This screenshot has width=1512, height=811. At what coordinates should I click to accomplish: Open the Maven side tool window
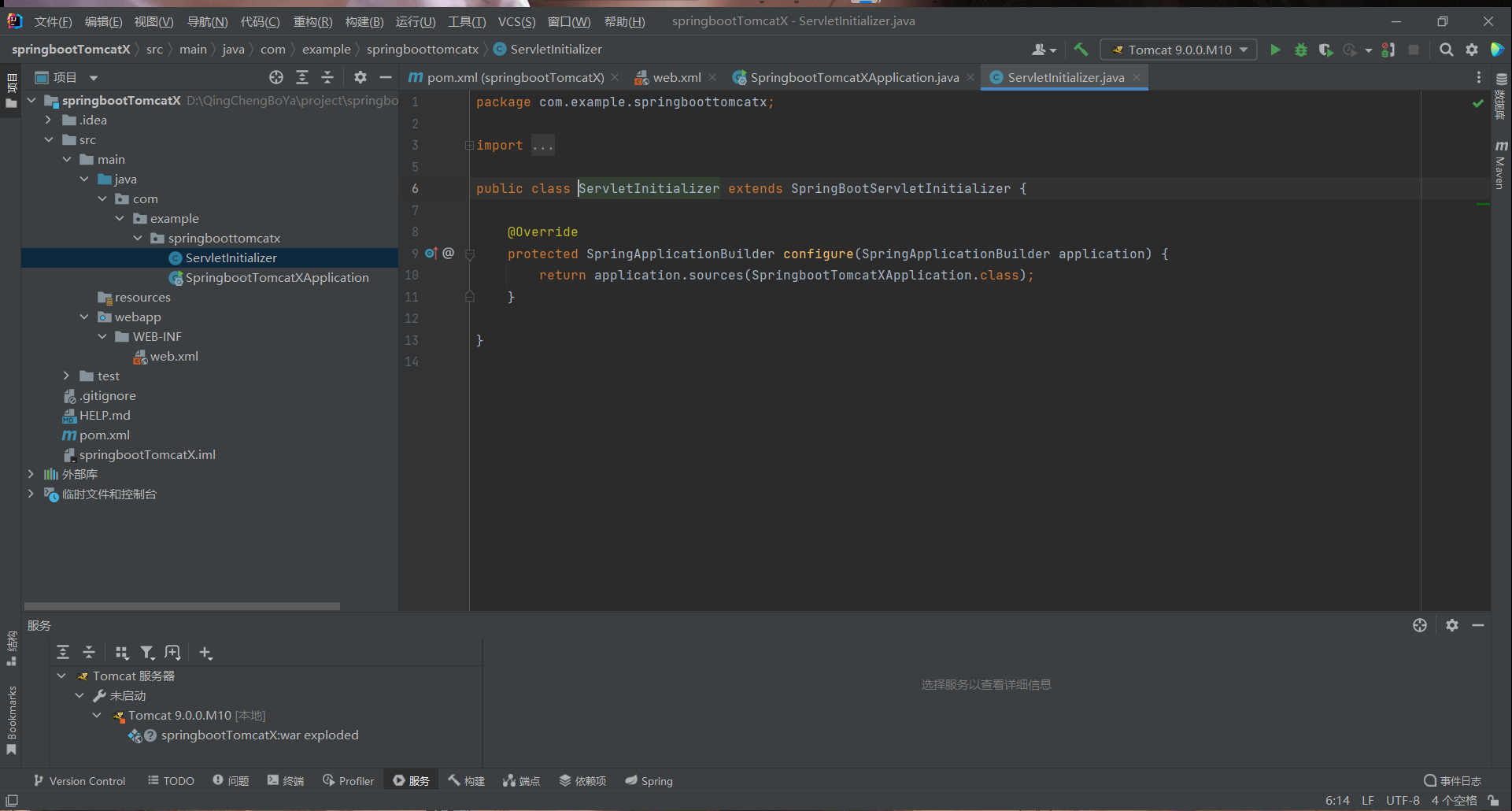pyautogui.click(x=1501, y=166)
